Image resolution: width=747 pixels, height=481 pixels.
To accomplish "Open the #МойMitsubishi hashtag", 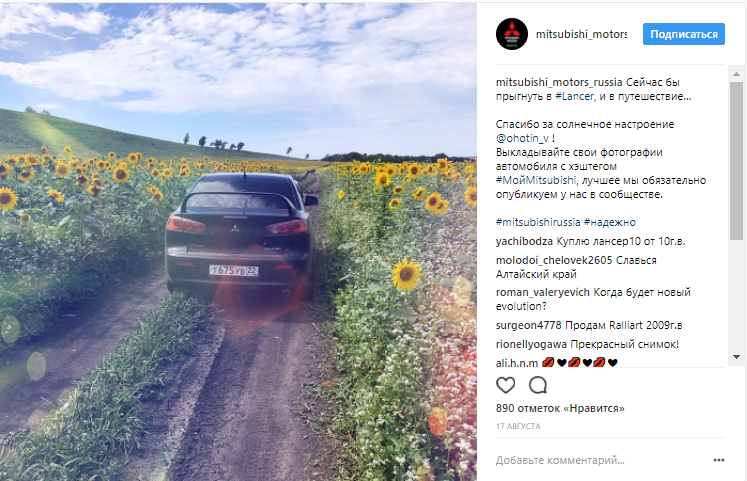I will tap(536, 180).
